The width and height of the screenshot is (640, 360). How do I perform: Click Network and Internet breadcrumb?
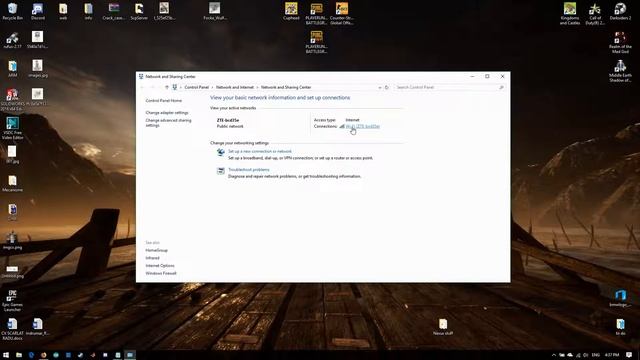coord(235,87)
